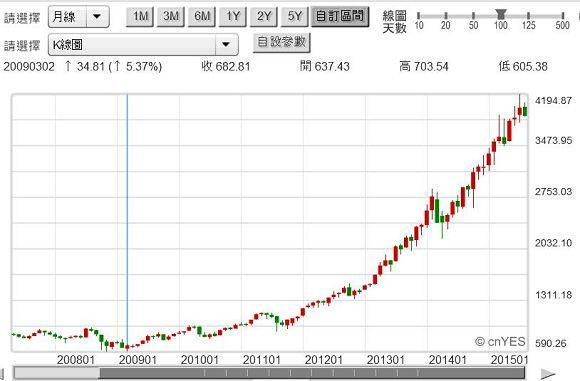Click the 201101 x-axis label
Viewport: 580px width, 381px height.
click(262, 360)
